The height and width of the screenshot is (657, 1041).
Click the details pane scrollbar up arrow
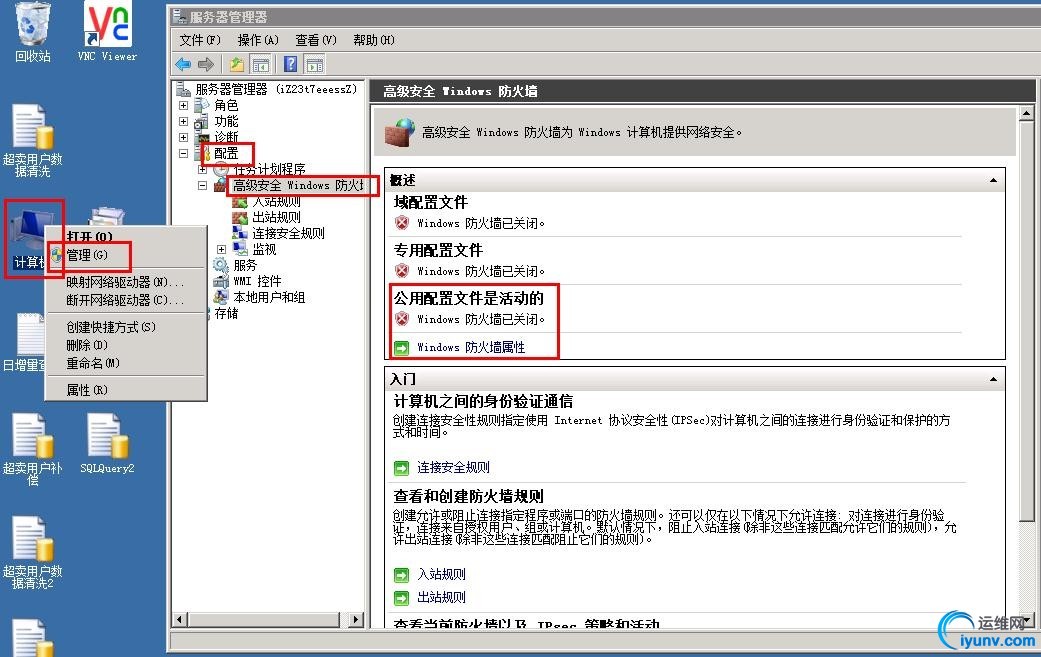pyautogui.click(x=1026, y=113)
